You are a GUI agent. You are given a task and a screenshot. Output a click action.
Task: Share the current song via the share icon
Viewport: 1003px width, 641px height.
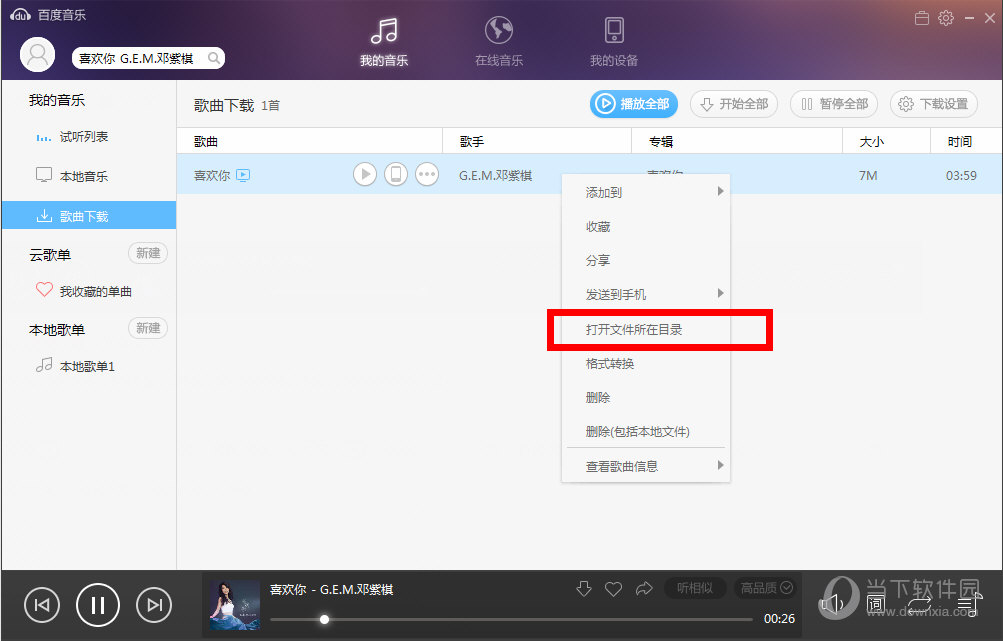643,588
